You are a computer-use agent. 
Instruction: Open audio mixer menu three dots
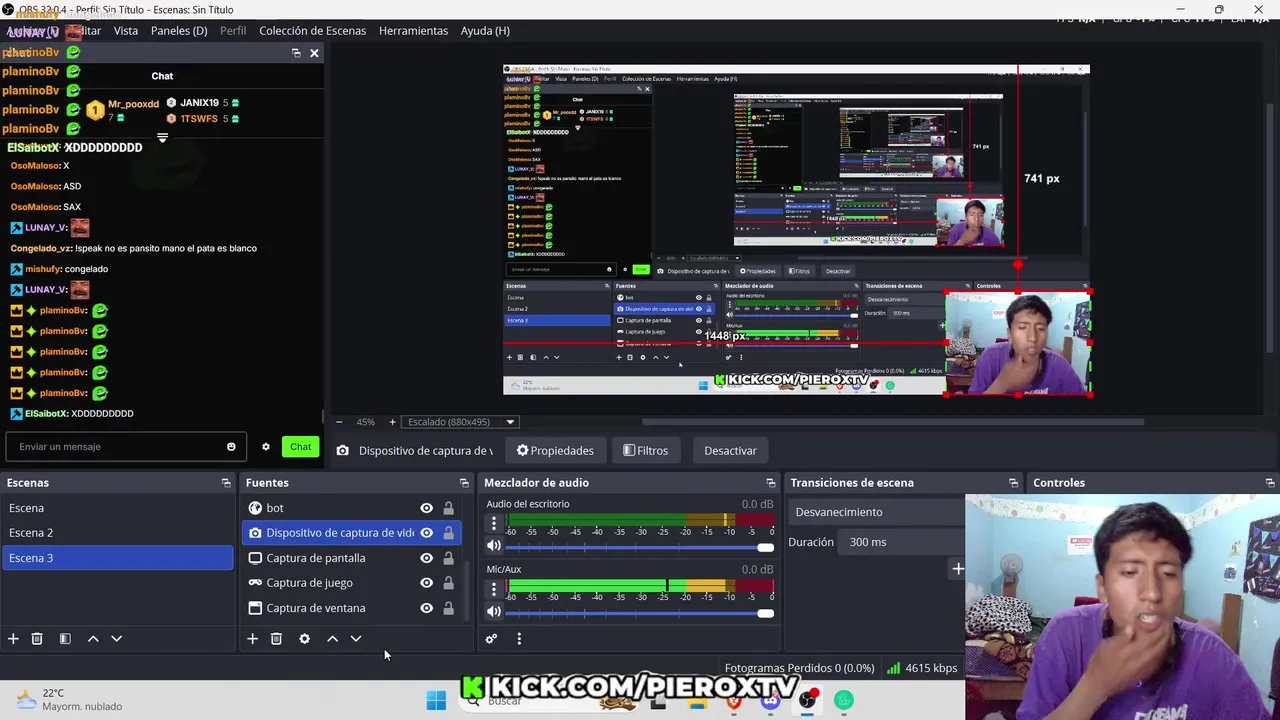pyautogui.click(x=519, y=638)
